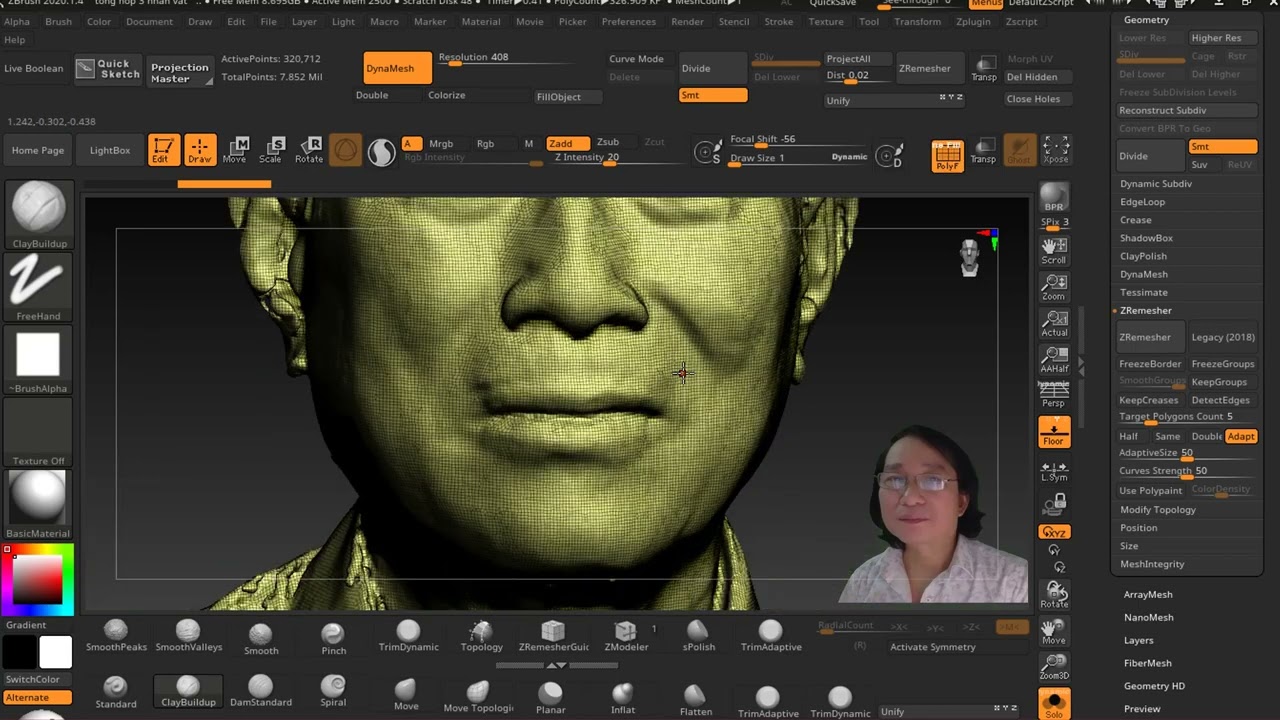Expand the ClayPolish section
The width and height of the screenshot is (1280, 720).
point(1143,256)
